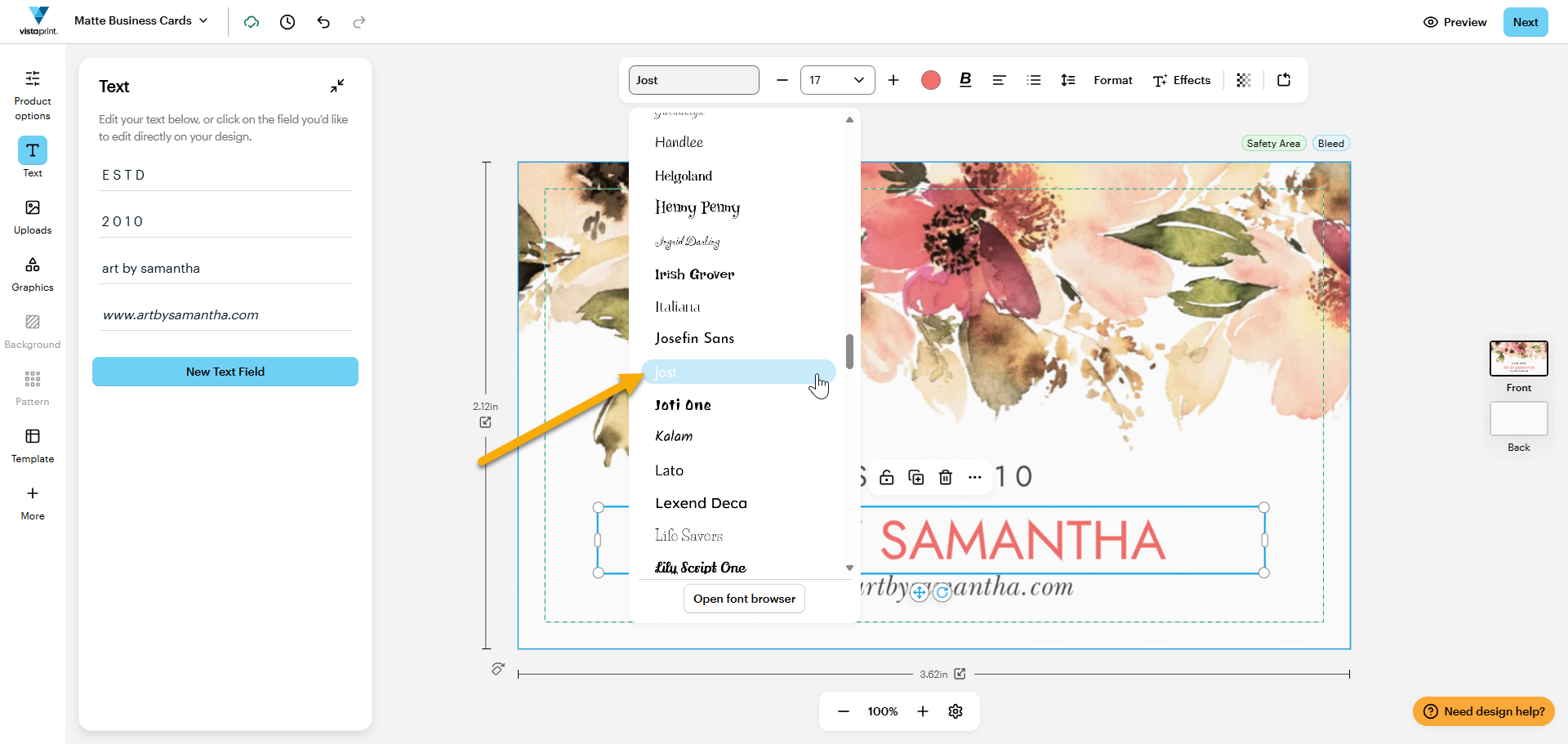Image resolution: width=1568 pixels, height=744 pixels.
Task: Select the Back side thumbnail
Action: coord(1519,419)
